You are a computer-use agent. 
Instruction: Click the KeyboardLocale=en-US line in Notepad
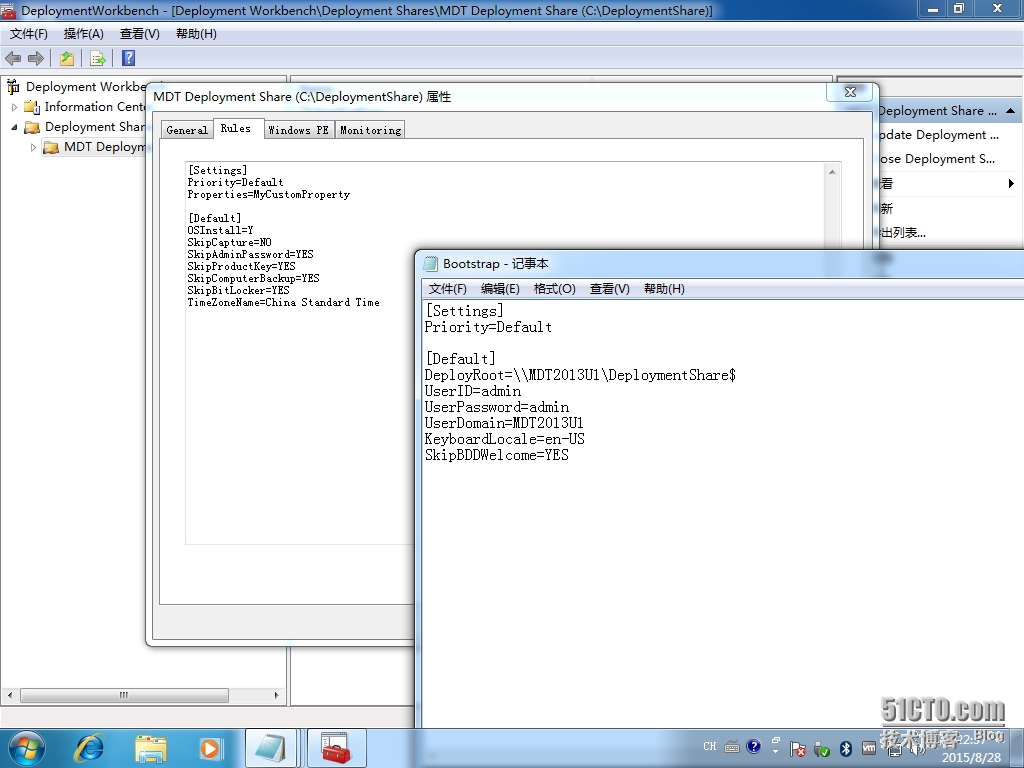(x=505, y=439)
